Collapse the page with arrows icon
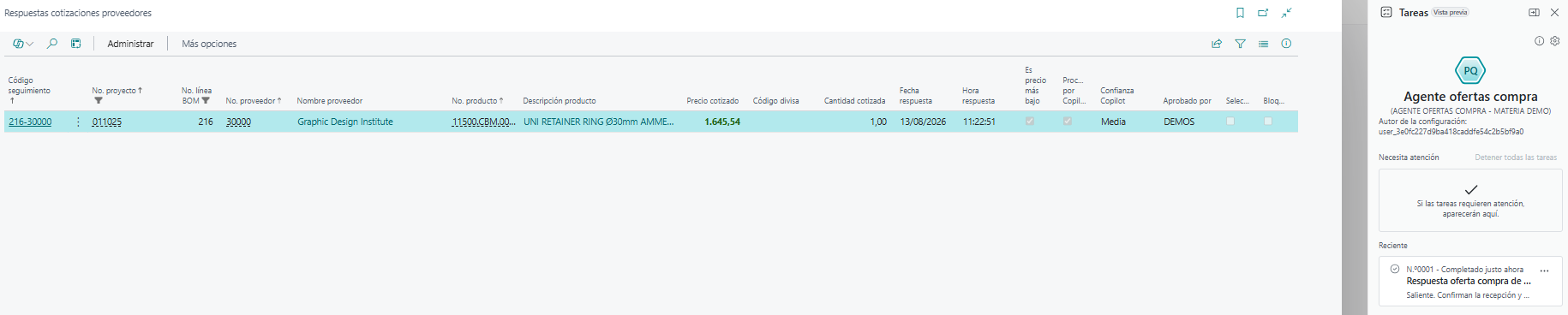Viewport: 1568px width, 315px height. (1286, 13)
